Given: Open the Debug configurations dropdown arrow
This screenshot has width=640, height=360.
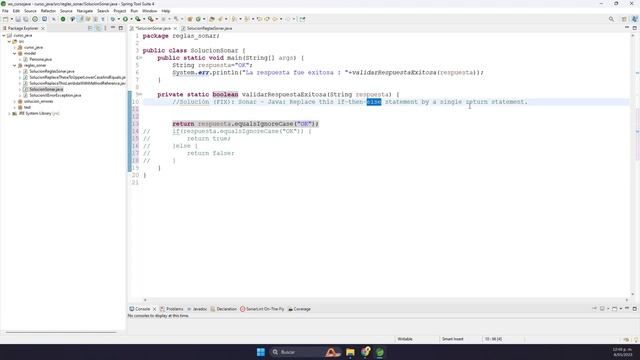Looking at the screenshot, I should pyautogui.click(x=119, y=19).
